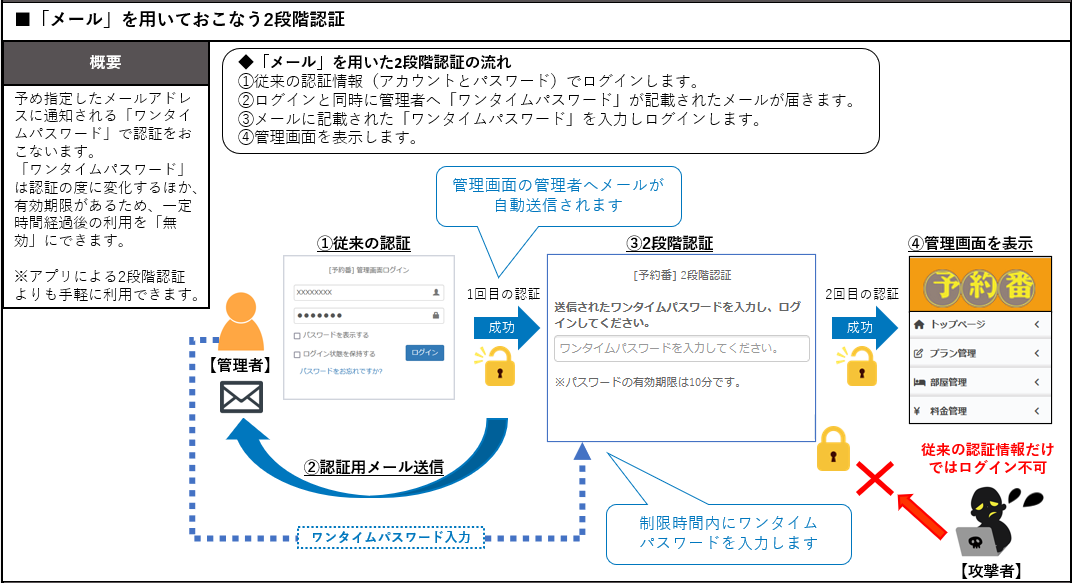The width and height of the screenshot is (1072, 583).
Task: Click the bed icon beside 部屋管理
Action: tap(920, 382)
